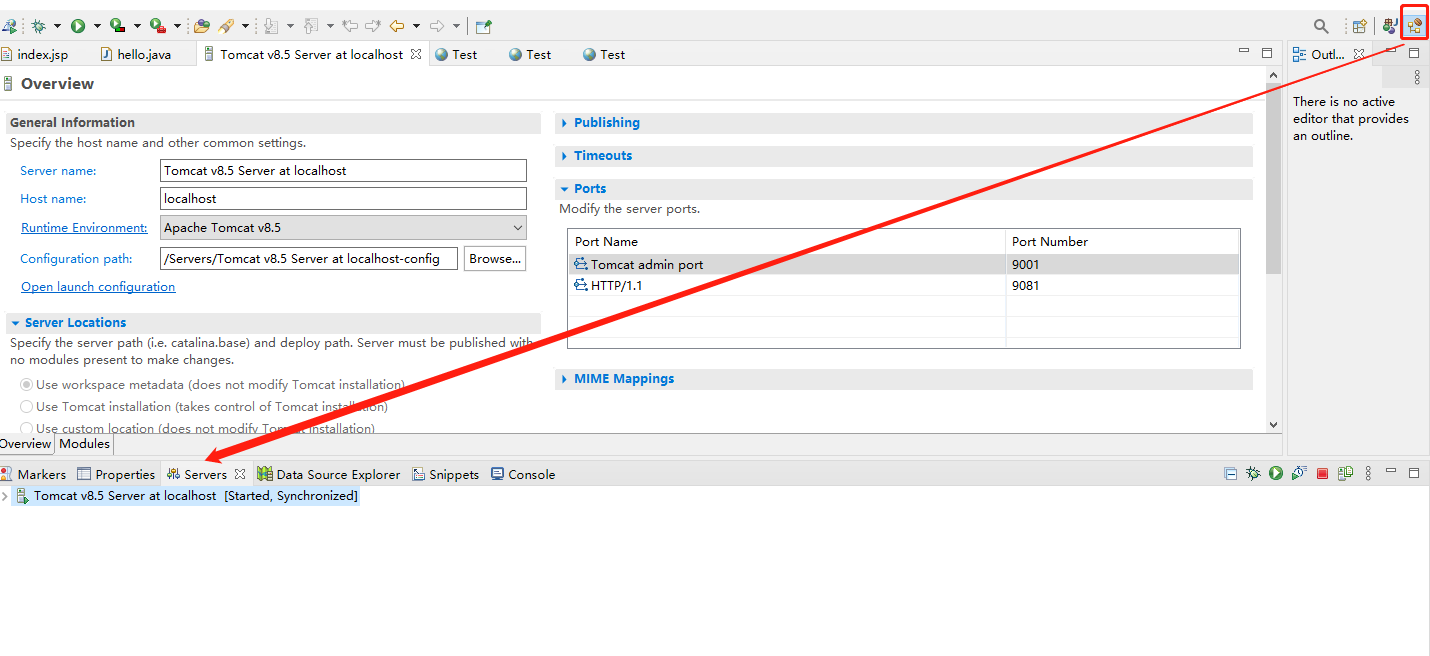The width and height of the screenshot is (1430, 656).
Task: Navigate Back with the yellow arrow
Action: pos(397,26)
